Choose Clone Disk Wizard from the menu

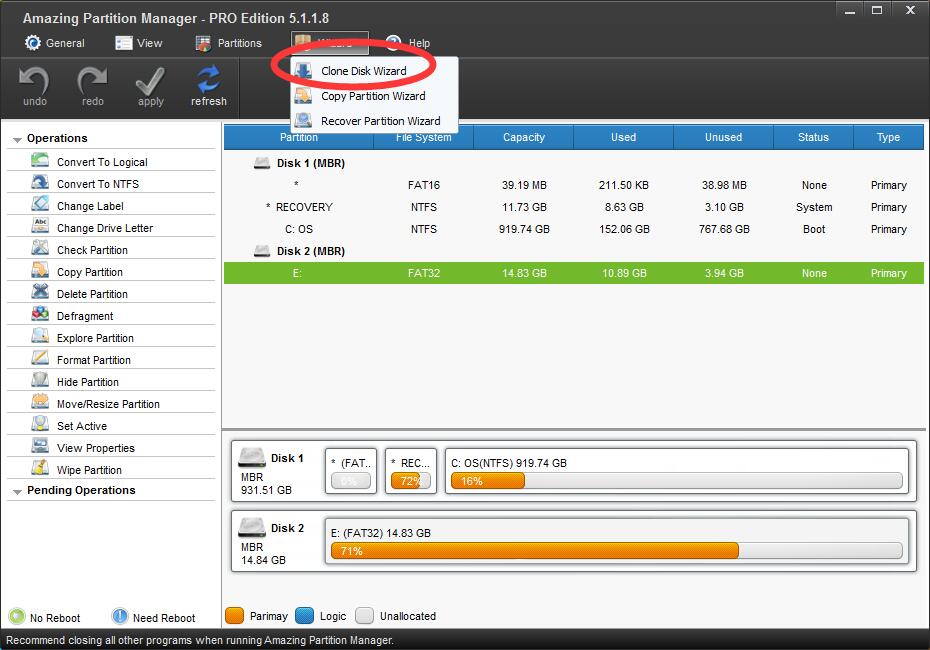[374, 71]
